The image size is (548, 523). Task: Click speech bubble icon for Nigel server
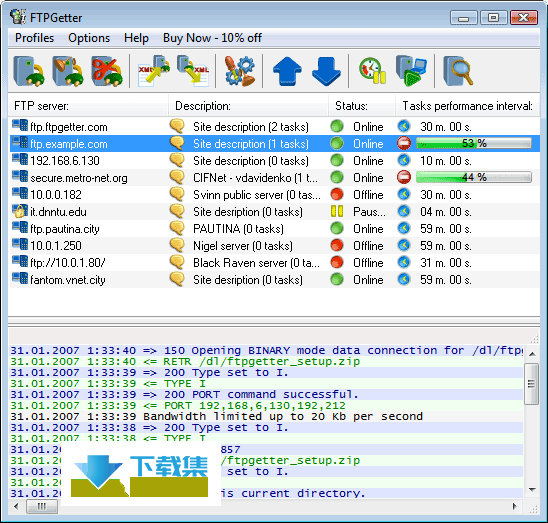point(177,245)
